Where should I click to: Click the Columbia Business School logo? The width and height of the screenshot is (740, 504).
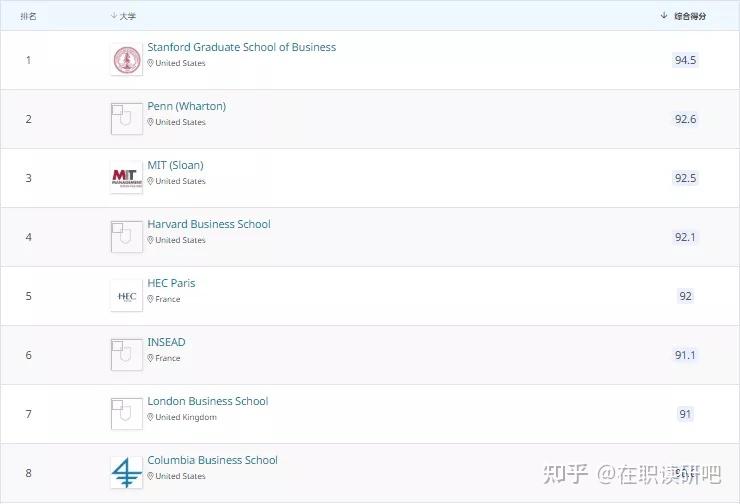click(x=126, y=473)
